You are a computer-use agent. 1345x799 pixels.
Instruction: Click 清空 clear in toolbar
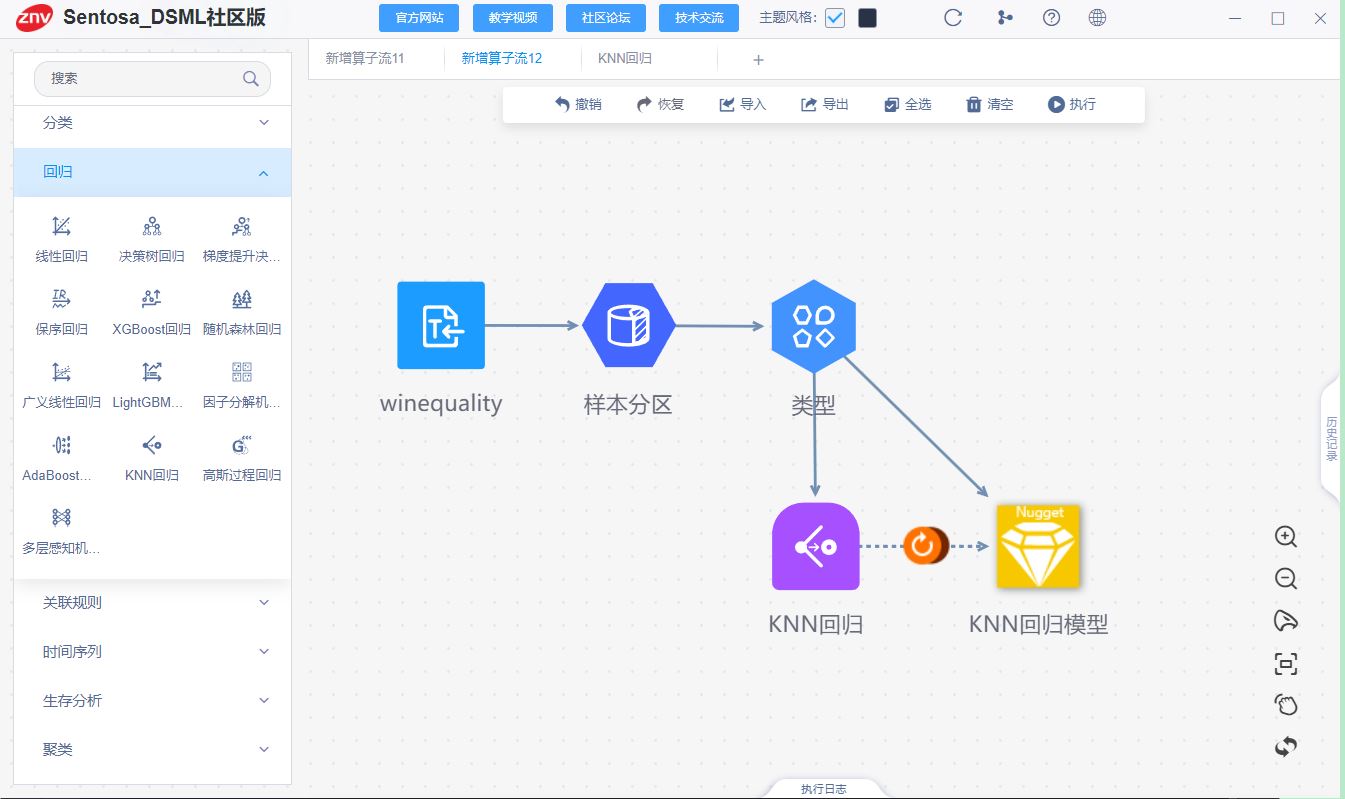989,104
